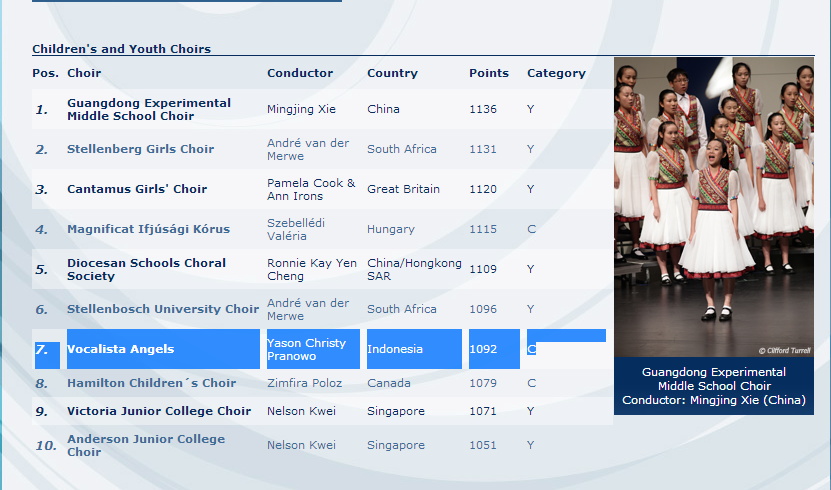
Task: Click country China in first row
Action: click(383, 109)
